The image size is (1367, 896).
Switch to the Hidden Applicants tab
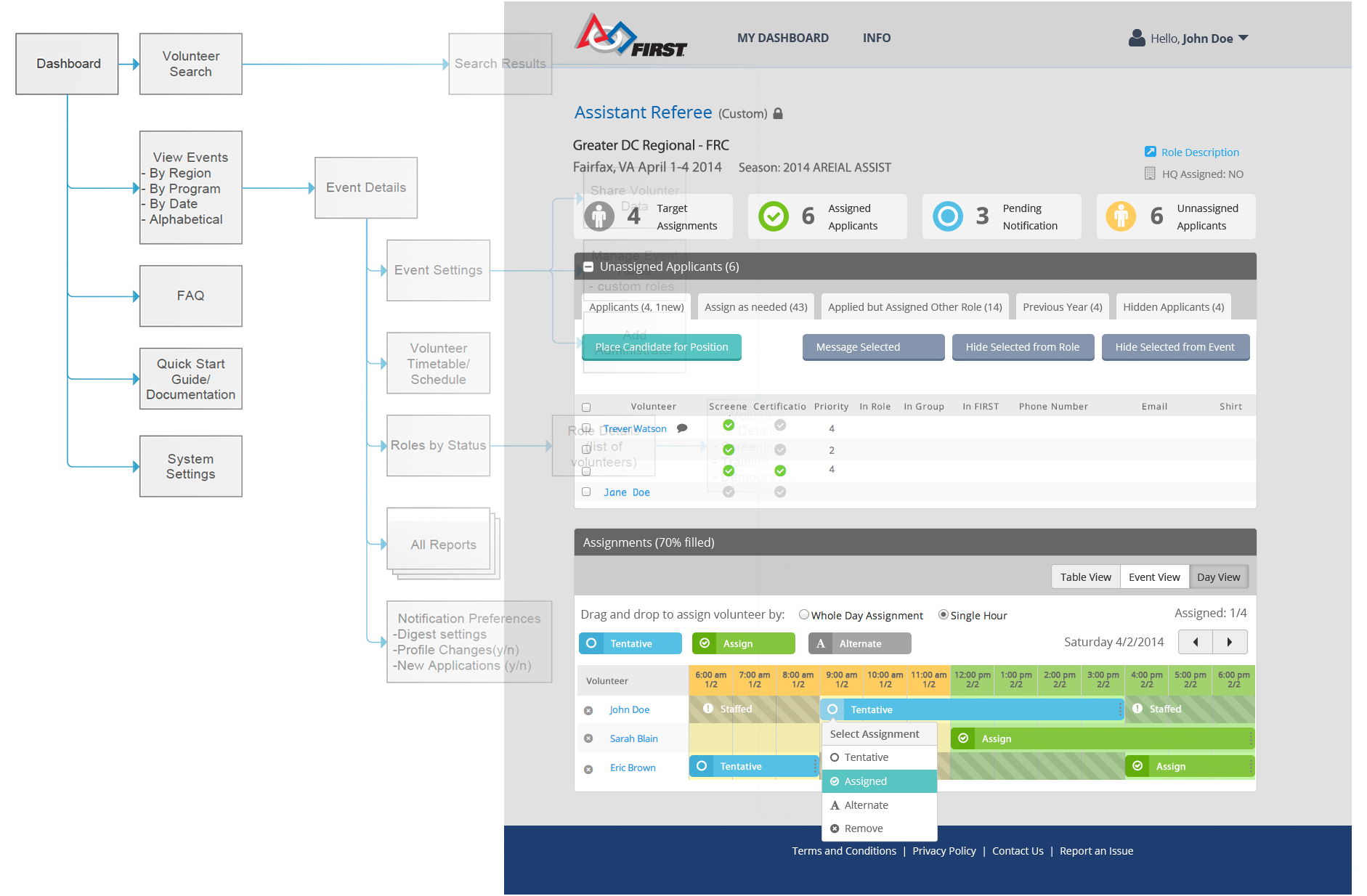pos(1173,307)
